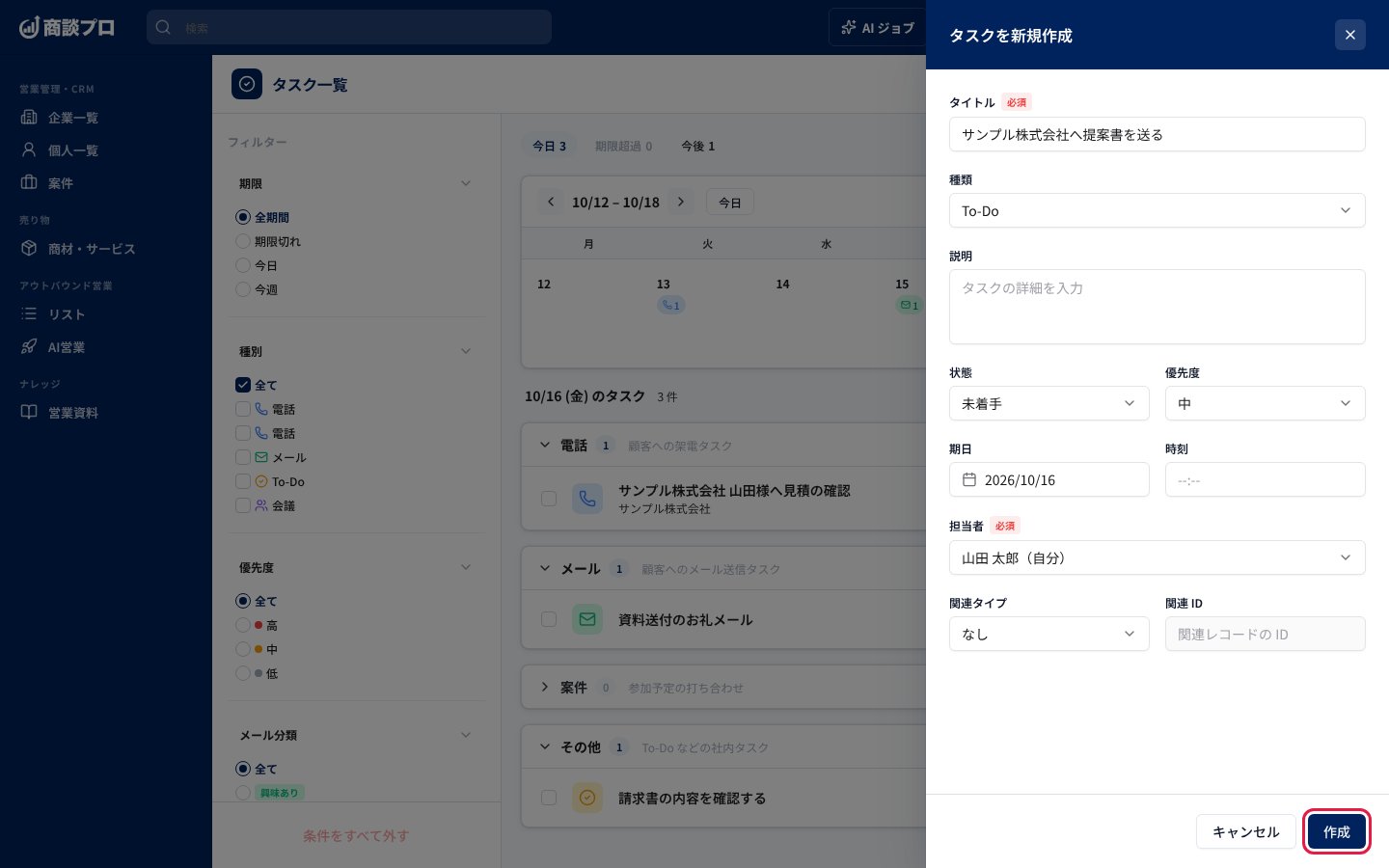Switch to the 今日 3 tab
The width and height of the screenshot is (1389, 868).
[549, 146]
